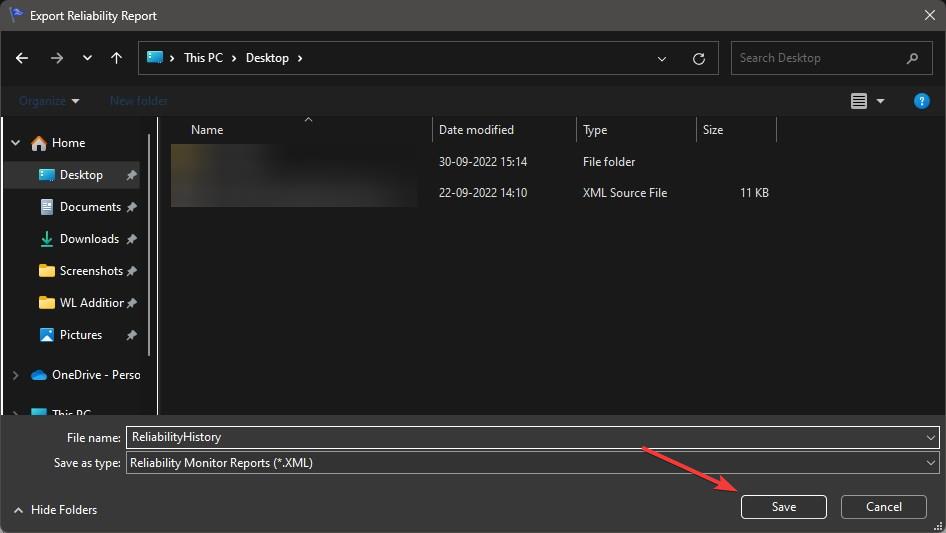Screen dimensions: 946x533
Task: Open File name history dropdown arrow
Action: 930,438
